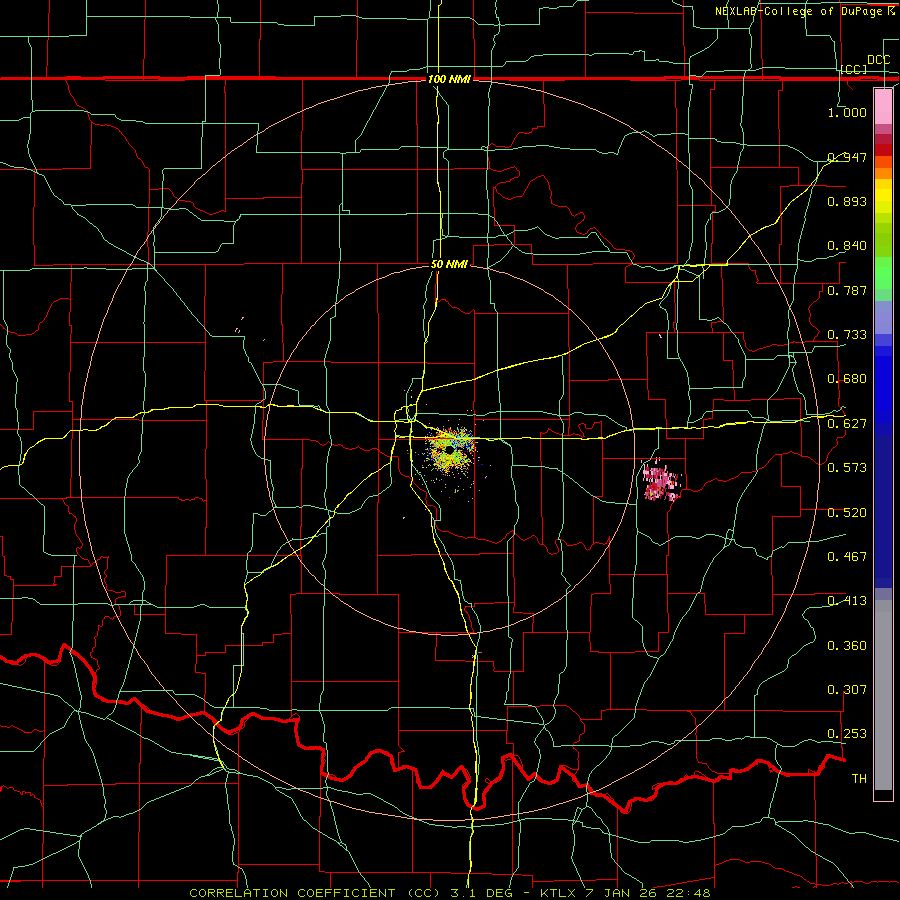900x900 pixels.
Task: Select the 0.573 scale value
Action: click(x=847, y=468)
